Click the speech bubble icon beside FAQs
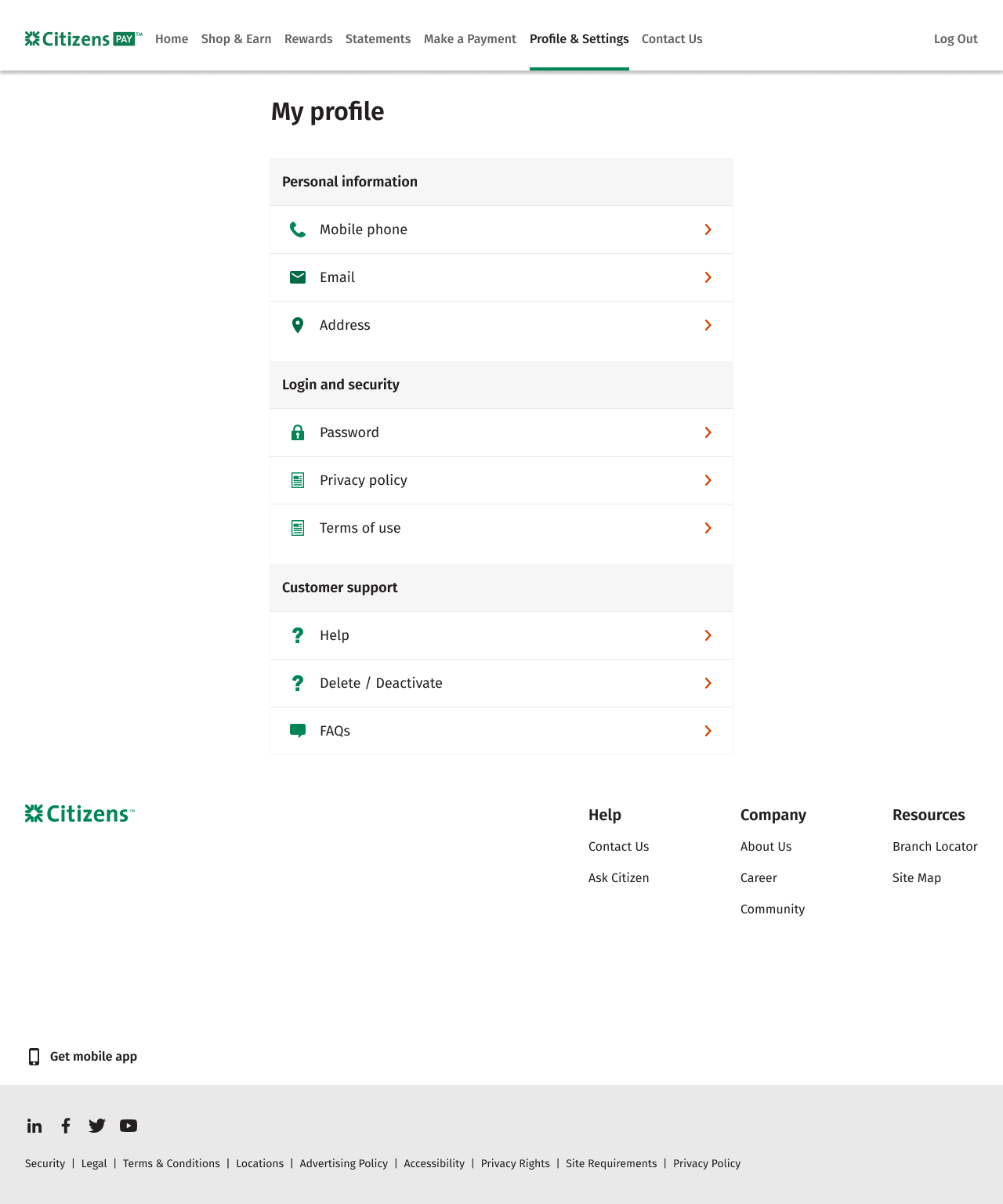 point(298,731)
